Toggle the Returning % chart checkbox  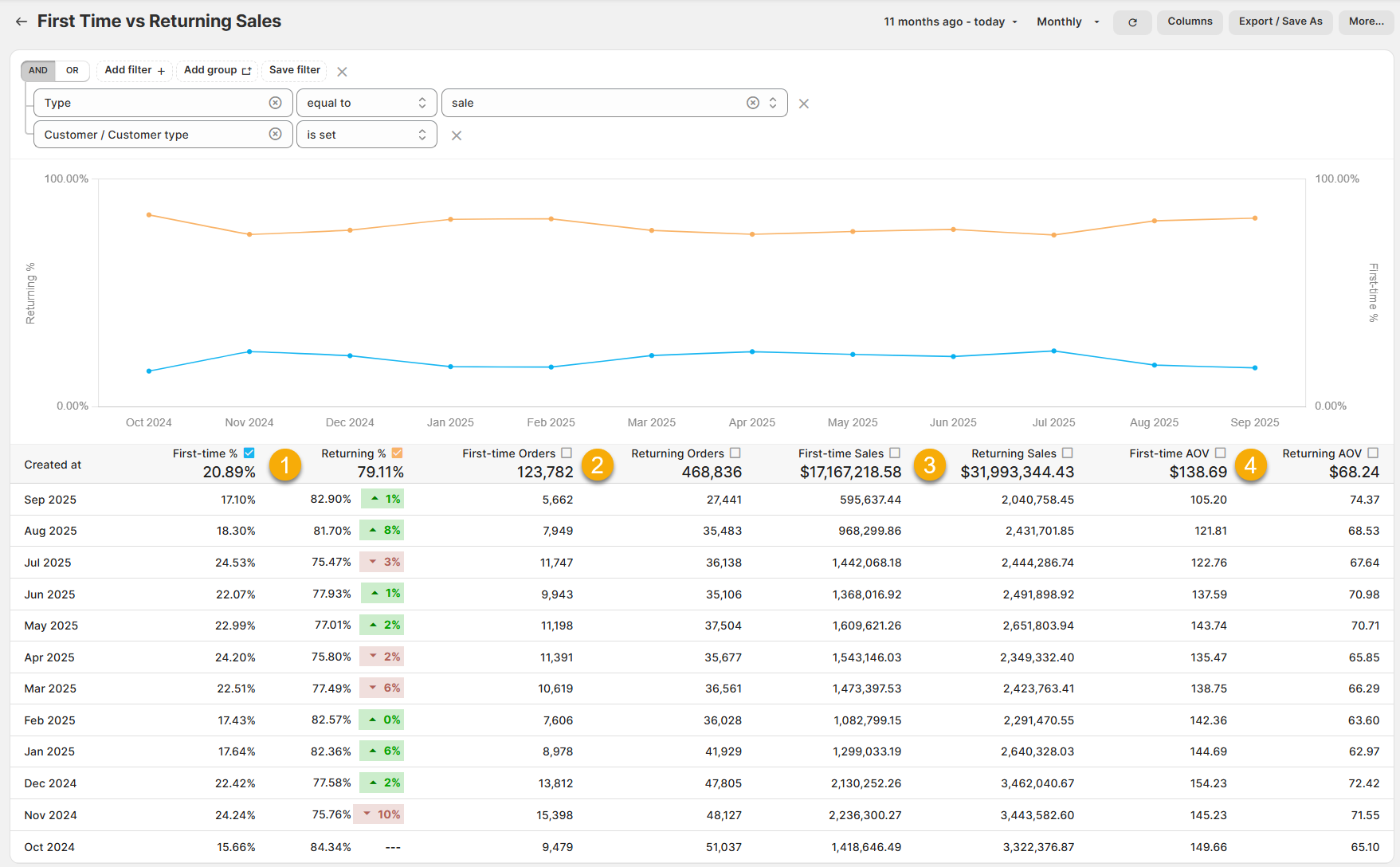[x=397, y=453]
